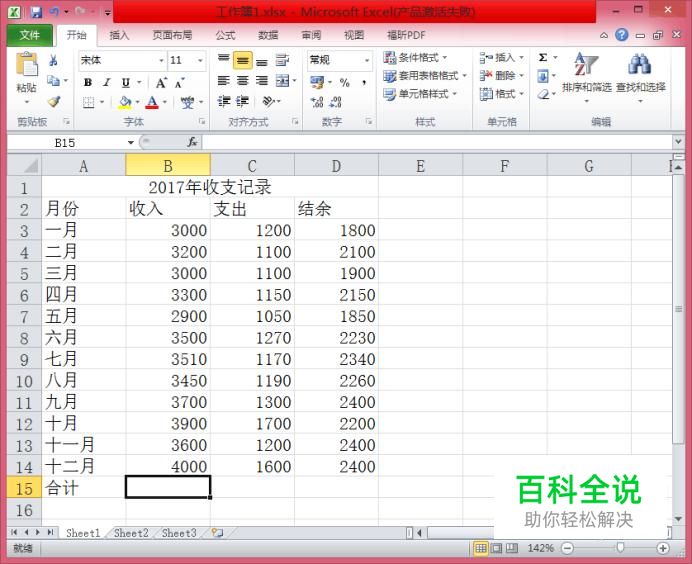Click the Copy icon
Screen dimensions: 692x564
53,81
